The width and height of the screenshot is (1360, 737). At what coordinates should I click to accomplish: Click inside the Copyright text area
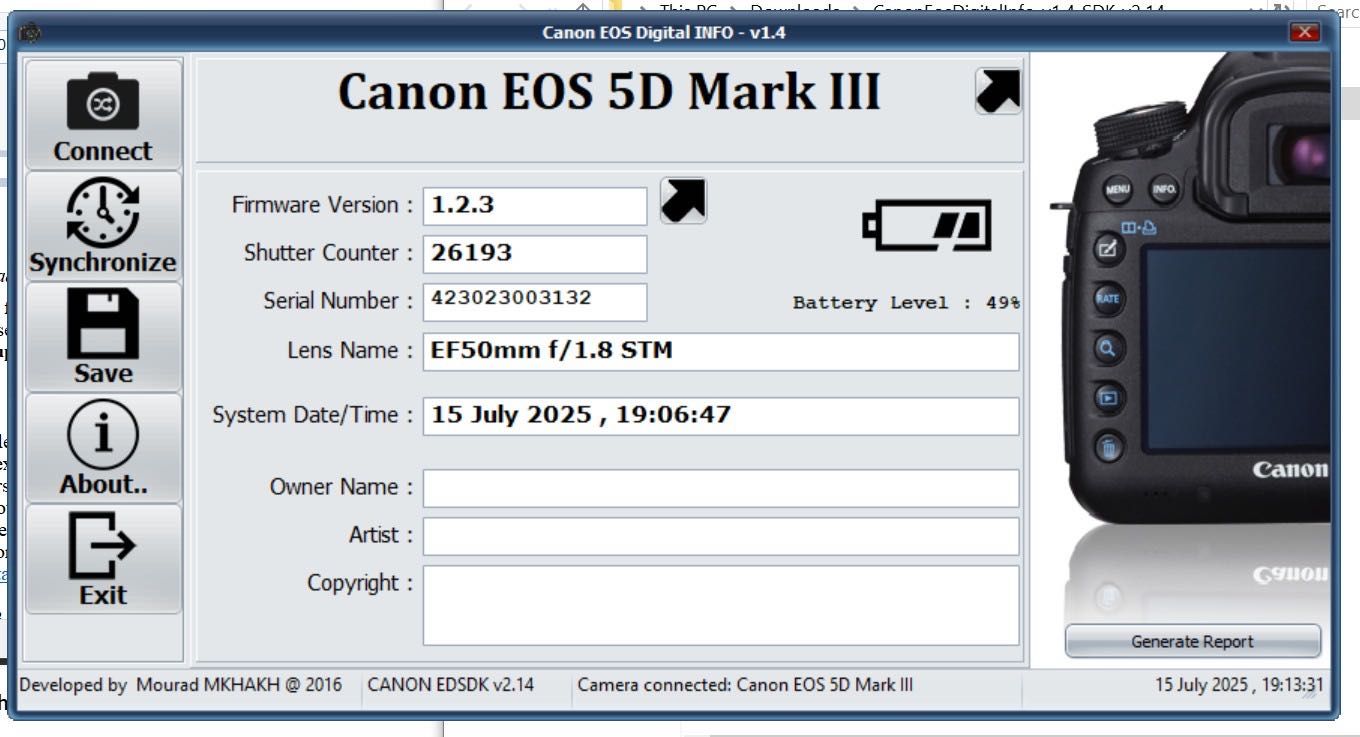[x=721, y=605]
